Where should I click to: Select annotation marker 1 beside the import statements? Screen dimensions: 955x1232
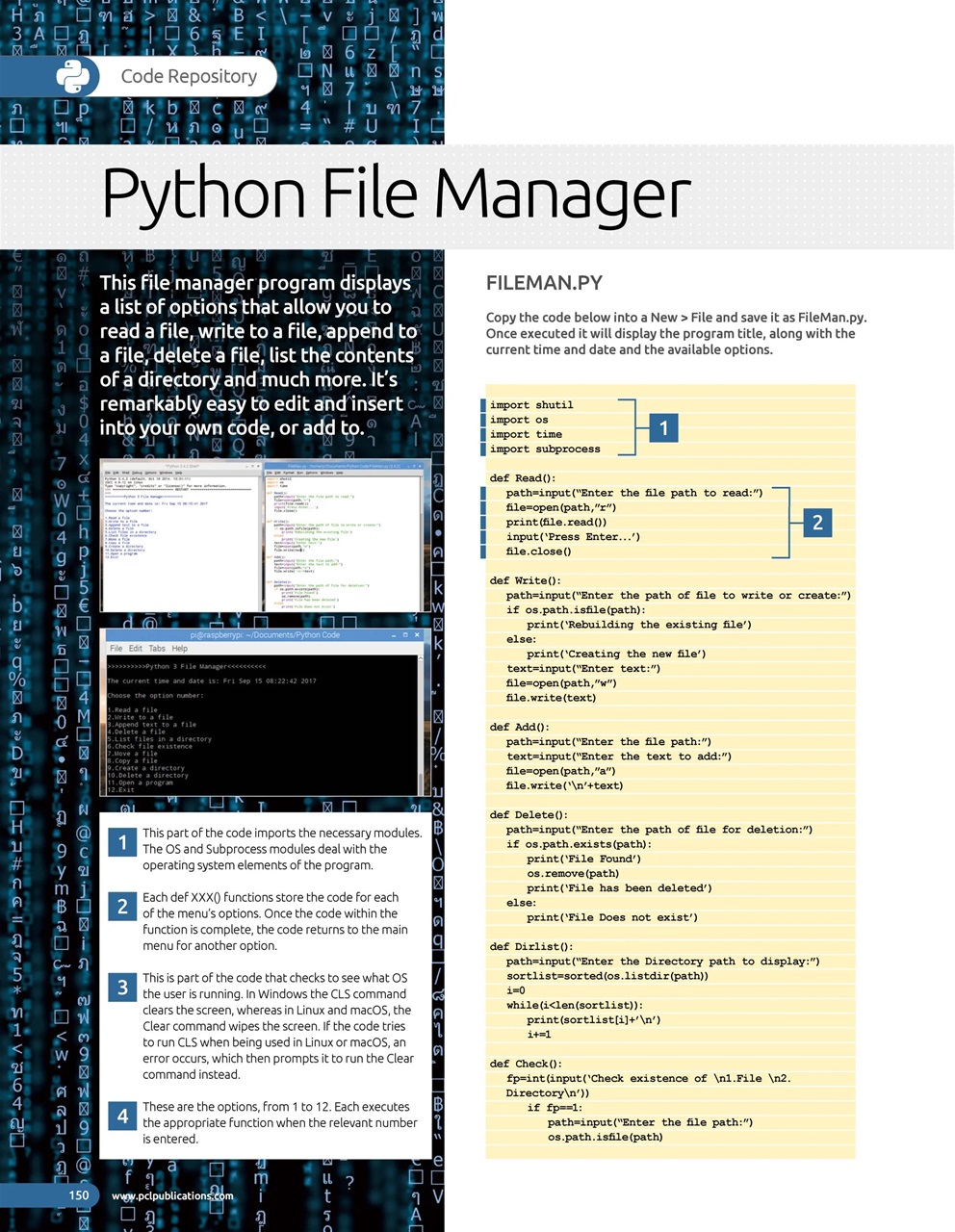[x=663, y=427]
